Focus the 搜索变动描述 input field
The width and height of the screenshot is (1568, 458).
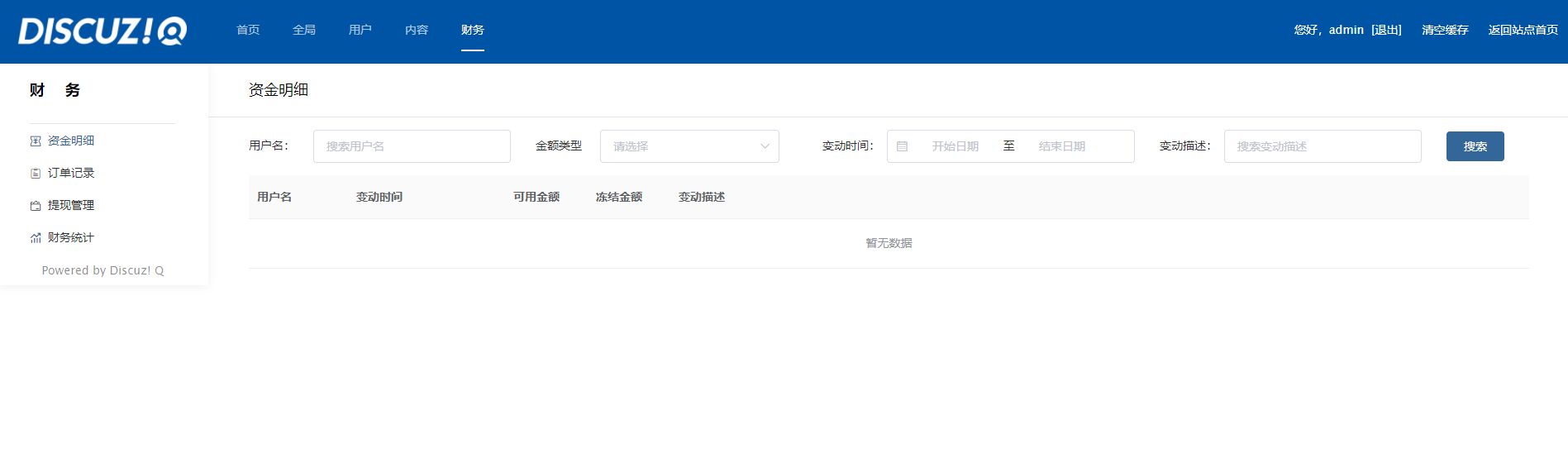[x=1323, y=146]
